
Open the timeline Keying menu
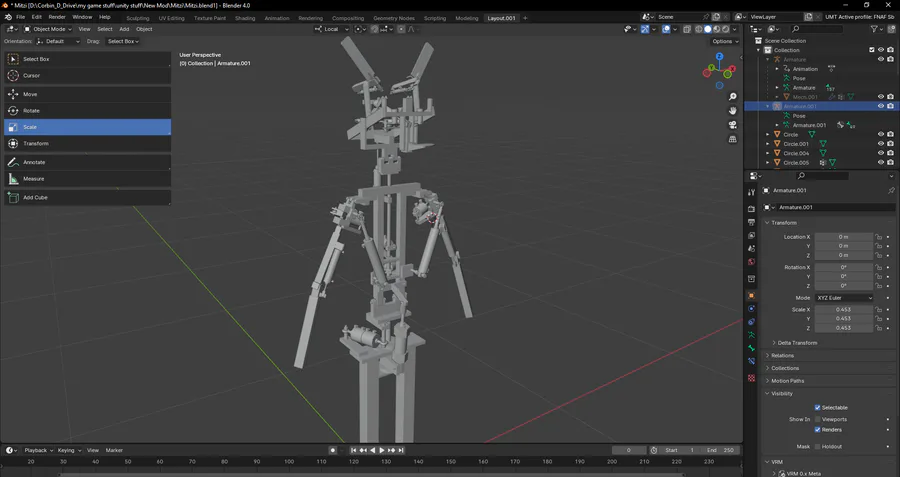pyautogui.click(x=69, y=451)
